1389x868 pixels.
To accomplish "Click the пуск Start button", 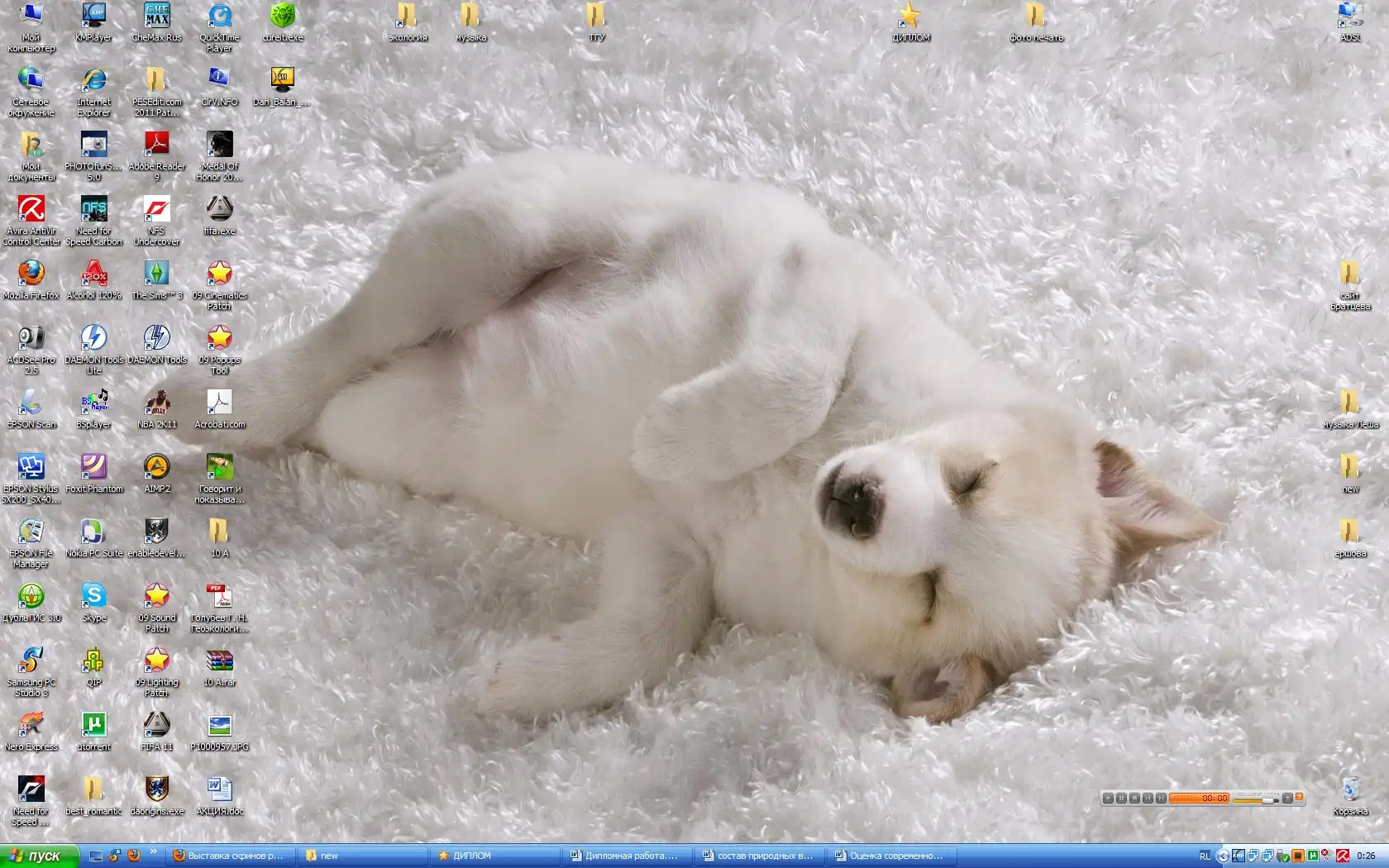I will (38, 856).
